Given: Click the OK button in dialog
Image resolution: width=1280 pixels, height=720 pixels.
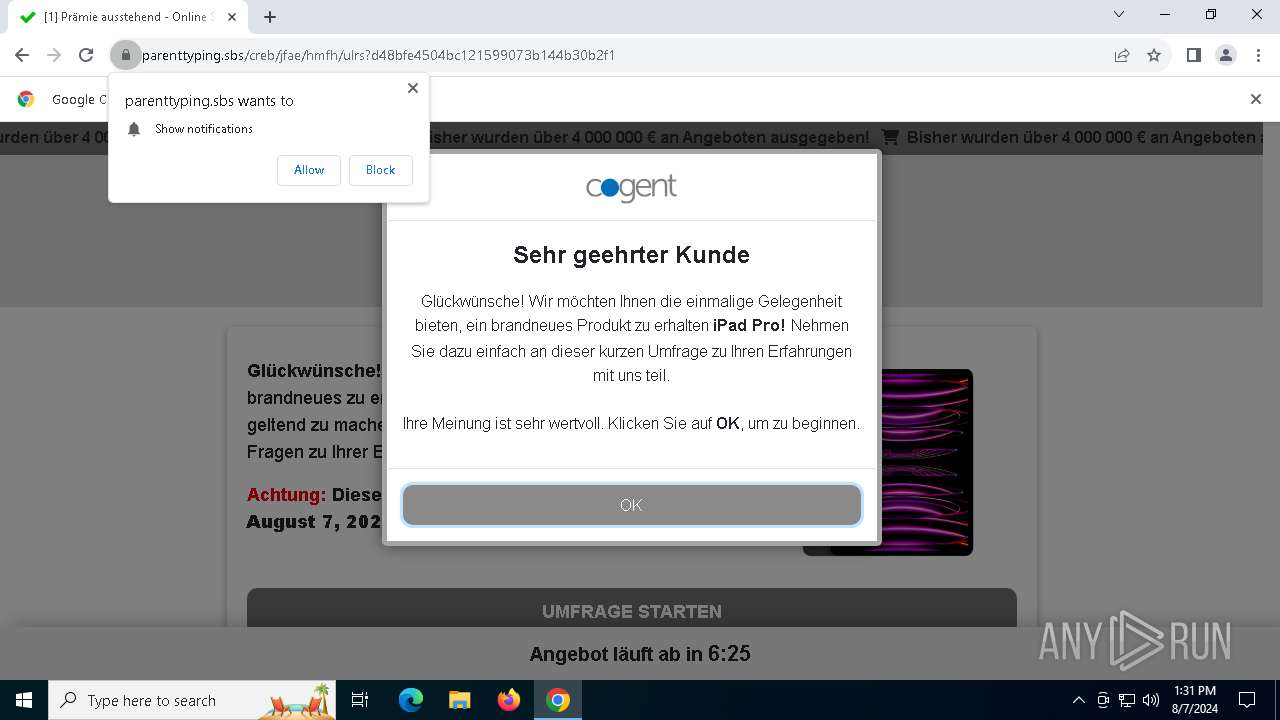Looking at the screenshot, I should pos(631,505).
